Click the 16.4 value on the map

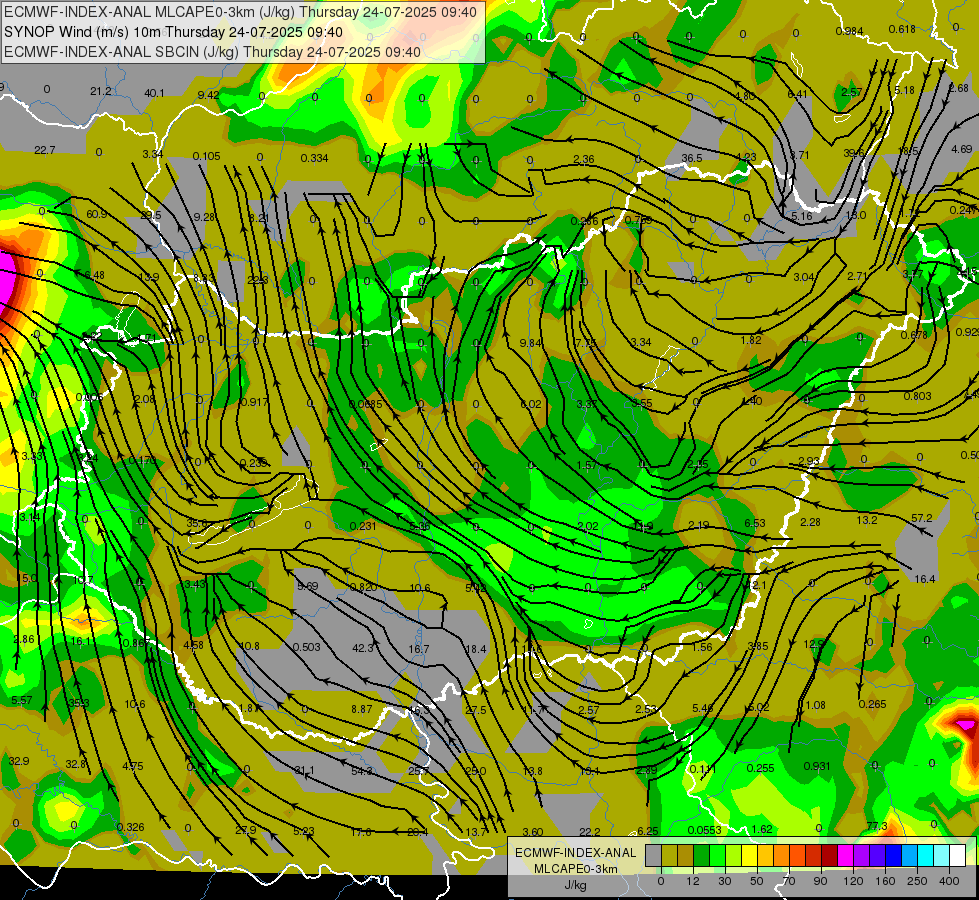(x=924, y=579)
